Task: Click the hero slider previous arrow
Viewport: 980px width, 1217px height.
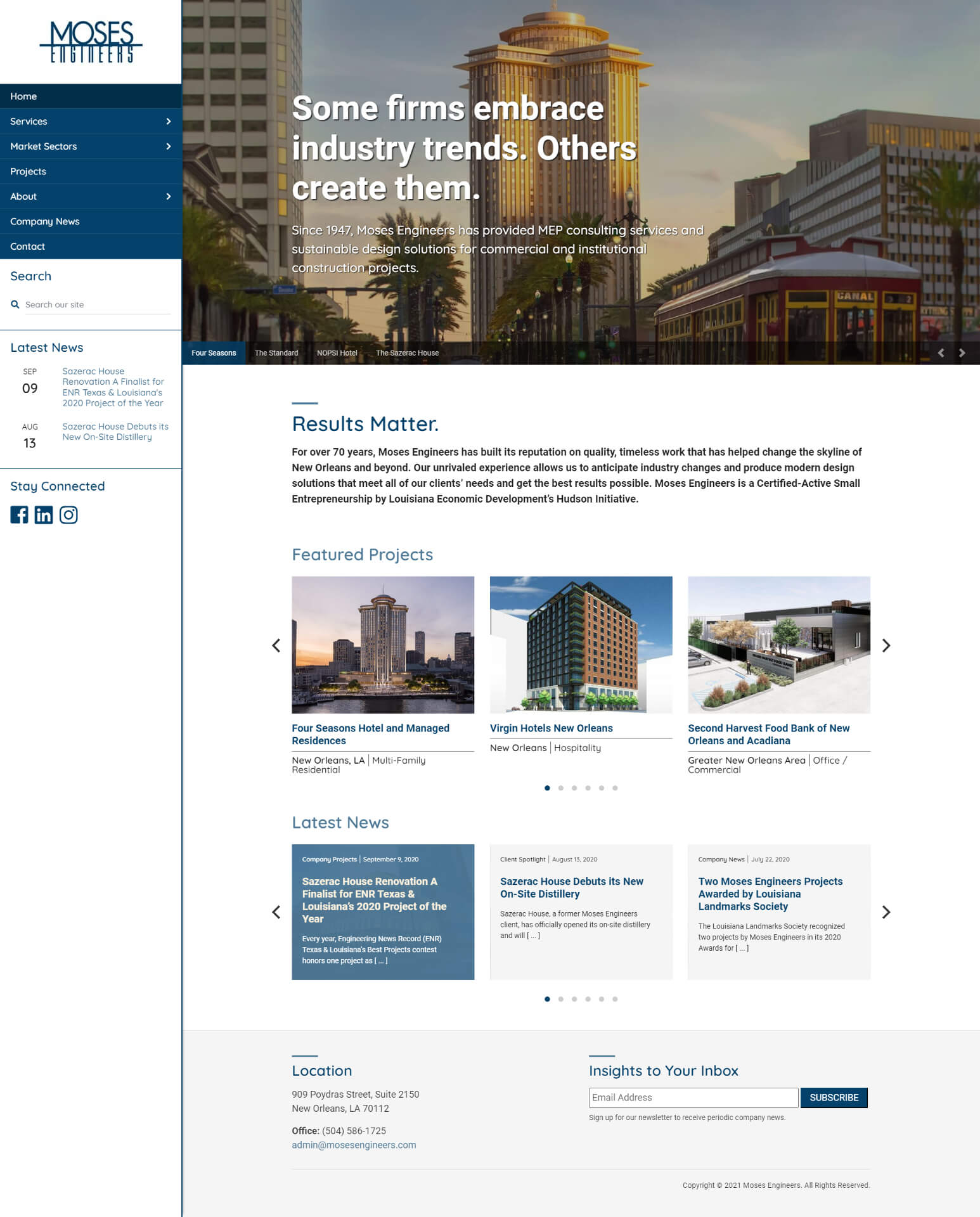Action: [941, 353]
